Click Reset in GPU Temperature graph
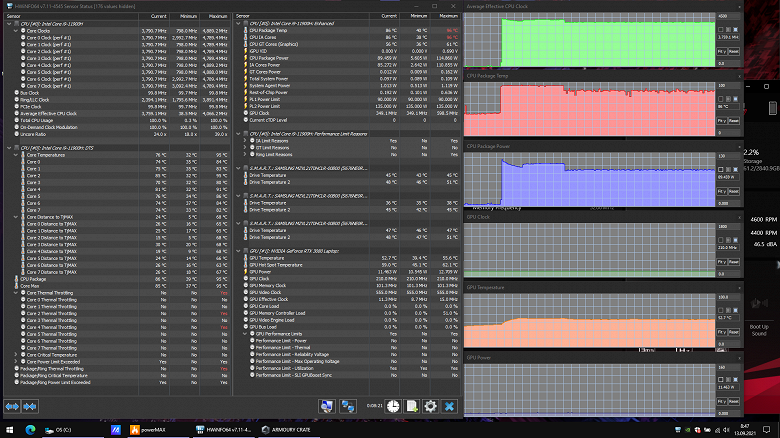Image resolution: width=780 pixels, height=438 pixels. tap(734, 332)
